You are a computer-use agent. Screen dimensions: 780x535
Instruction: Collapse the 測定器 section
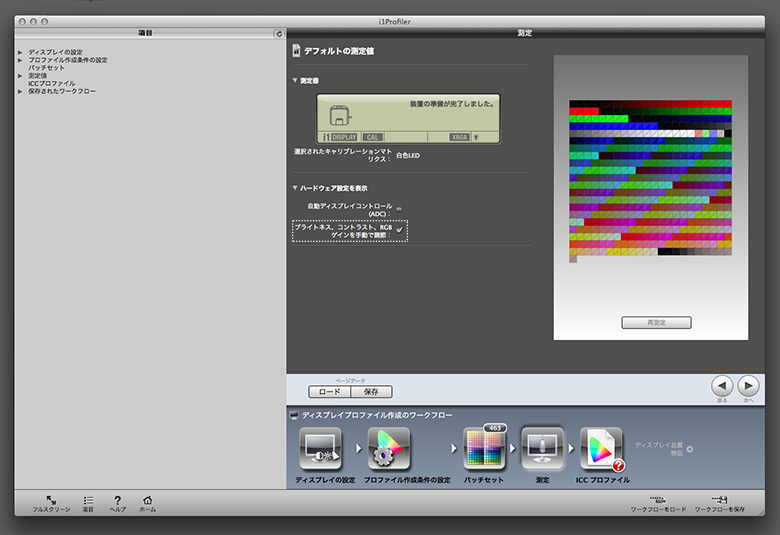[x=295, y=80]
